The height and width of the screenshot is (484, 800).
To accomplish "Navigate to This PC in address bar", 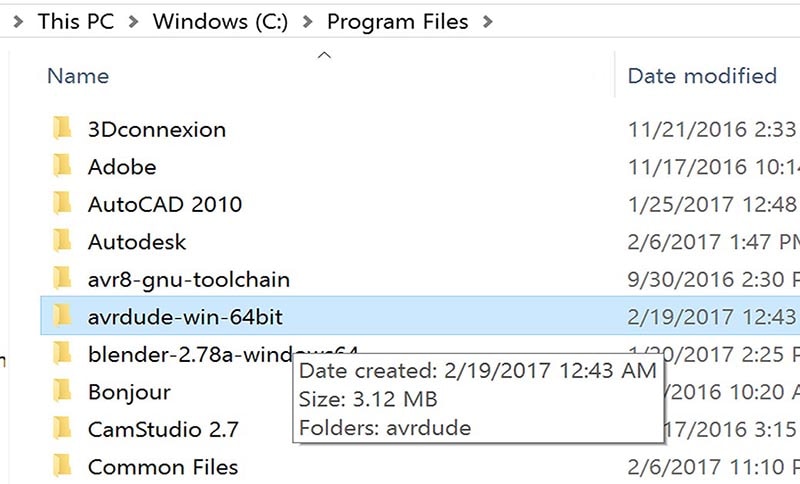I will point(76,21).
